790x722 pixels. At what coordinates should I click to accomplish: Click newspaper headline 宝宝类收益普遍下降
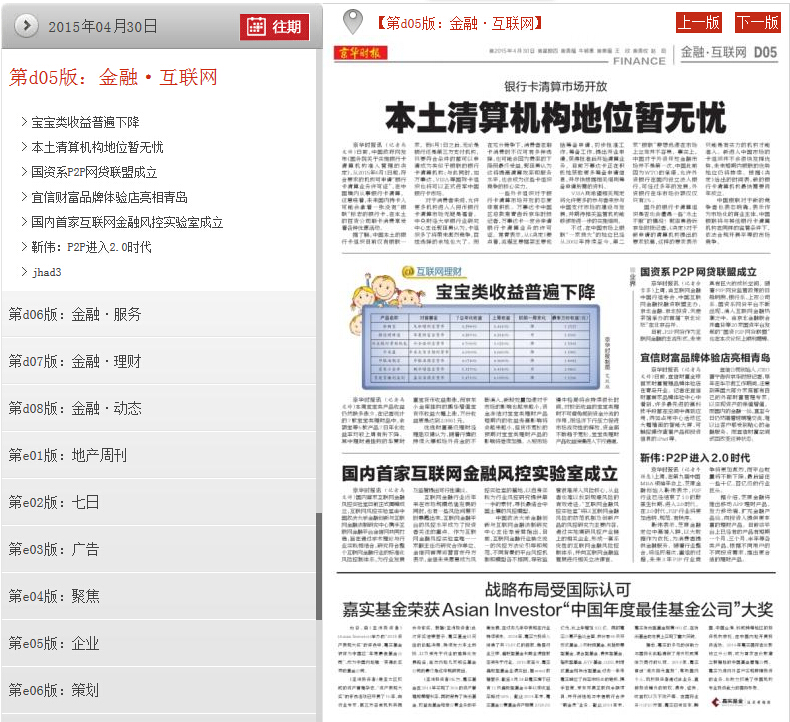[x=515, y=292]
